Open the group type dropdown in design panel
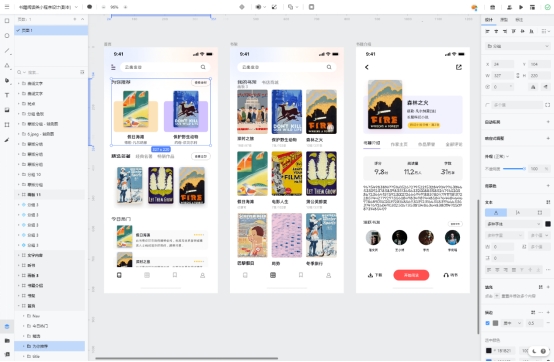The height and width of the screenshot is (362, 554). (x=518, y=46)
